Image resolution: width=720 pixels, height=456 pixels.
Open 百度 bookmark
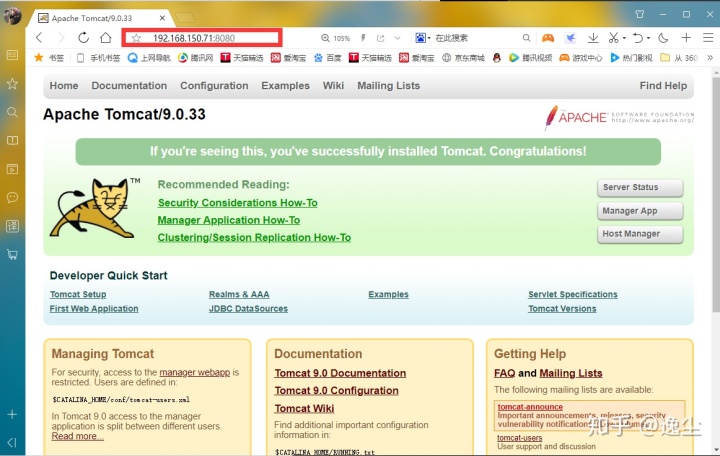click(327, 57)
